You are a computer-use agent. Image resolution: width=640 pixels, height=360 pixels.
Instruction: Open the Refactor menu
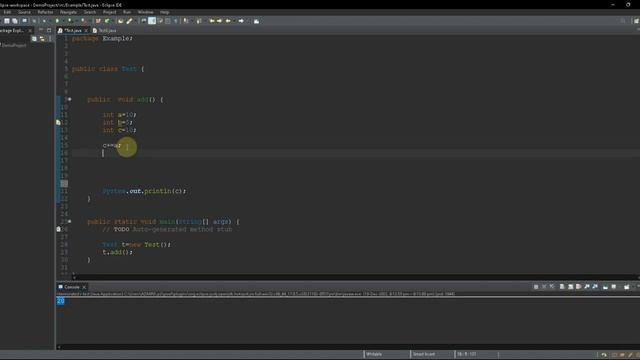(x=45, y=12)
